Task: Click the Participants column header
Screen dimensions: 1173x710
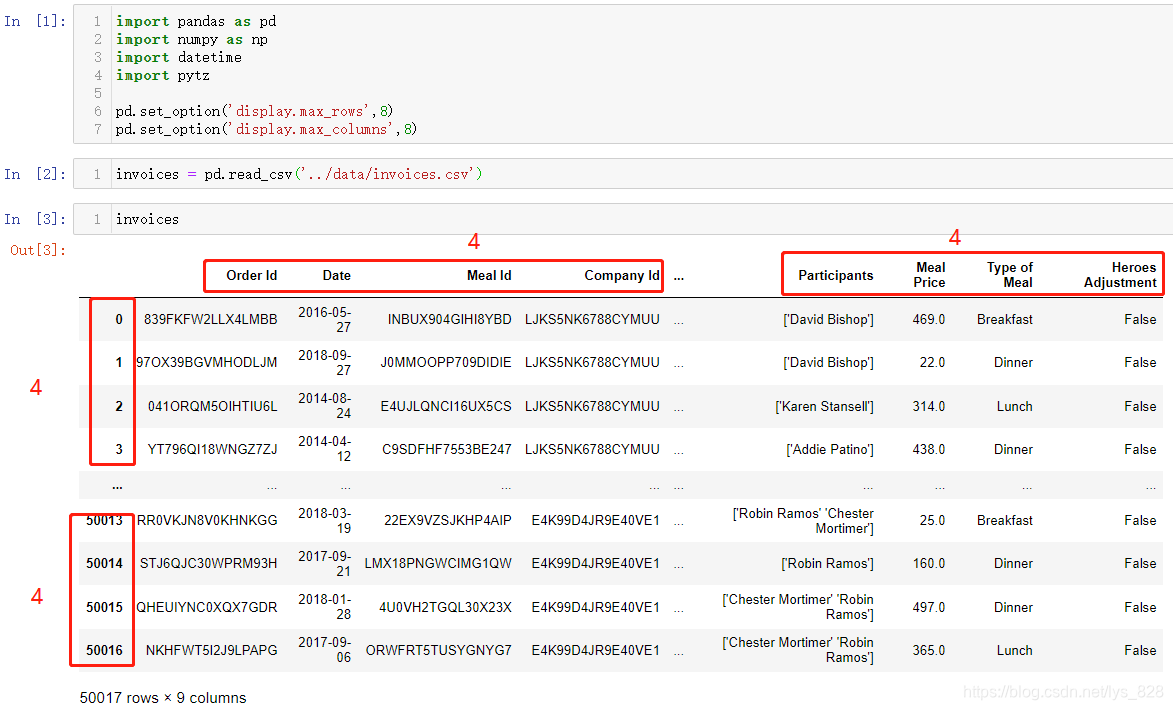Action: 836,275
